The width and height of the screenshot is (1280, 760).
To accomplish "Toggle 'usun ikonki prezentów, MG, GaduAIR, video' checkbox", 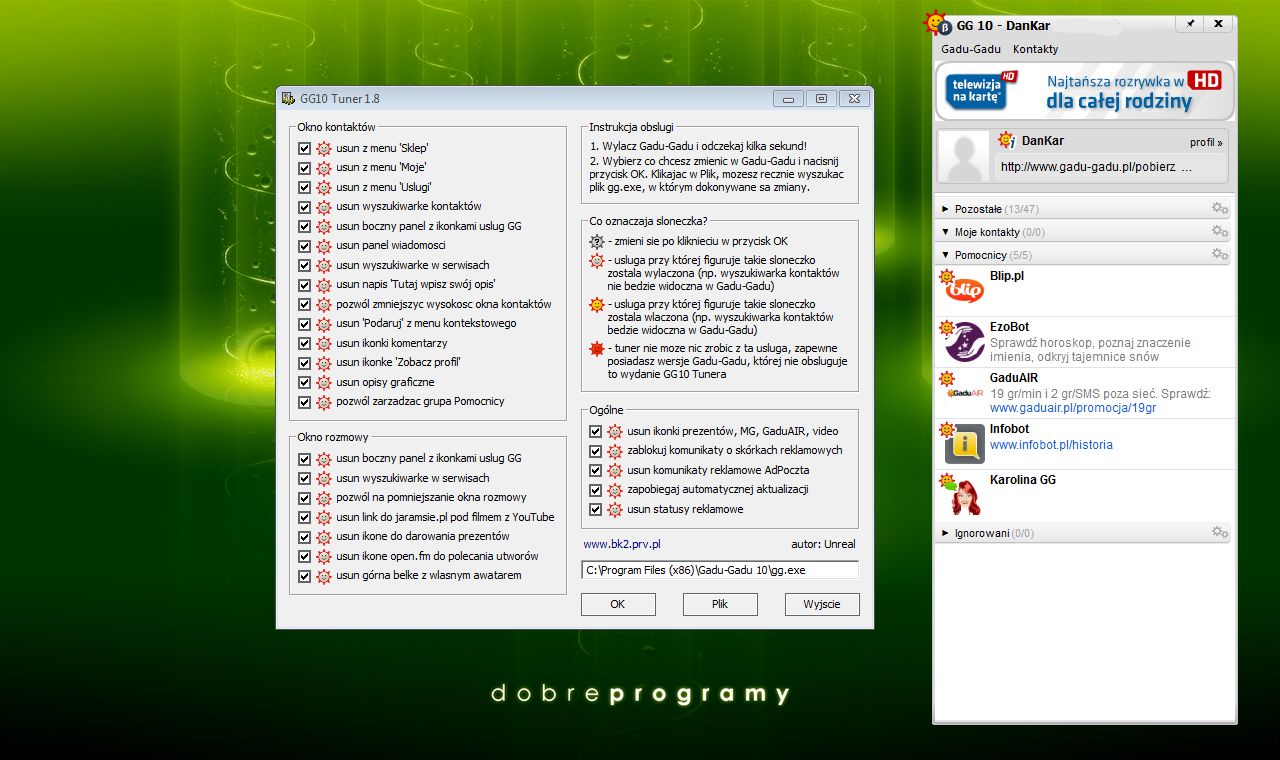I will (x=596, y=431).
